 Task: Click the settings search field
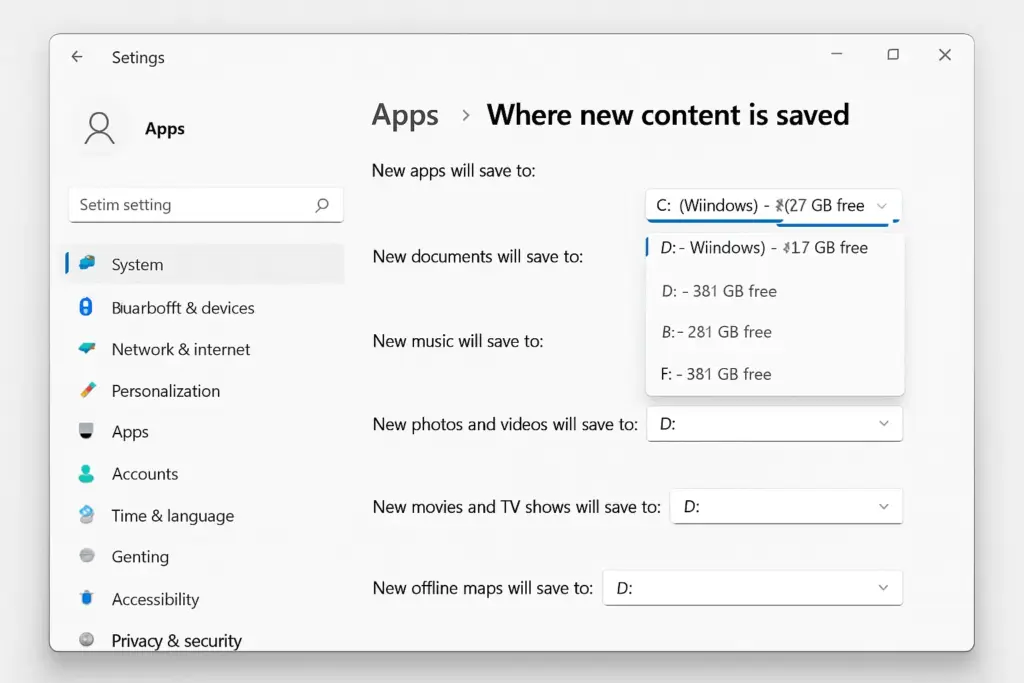(x=206, y=205)
